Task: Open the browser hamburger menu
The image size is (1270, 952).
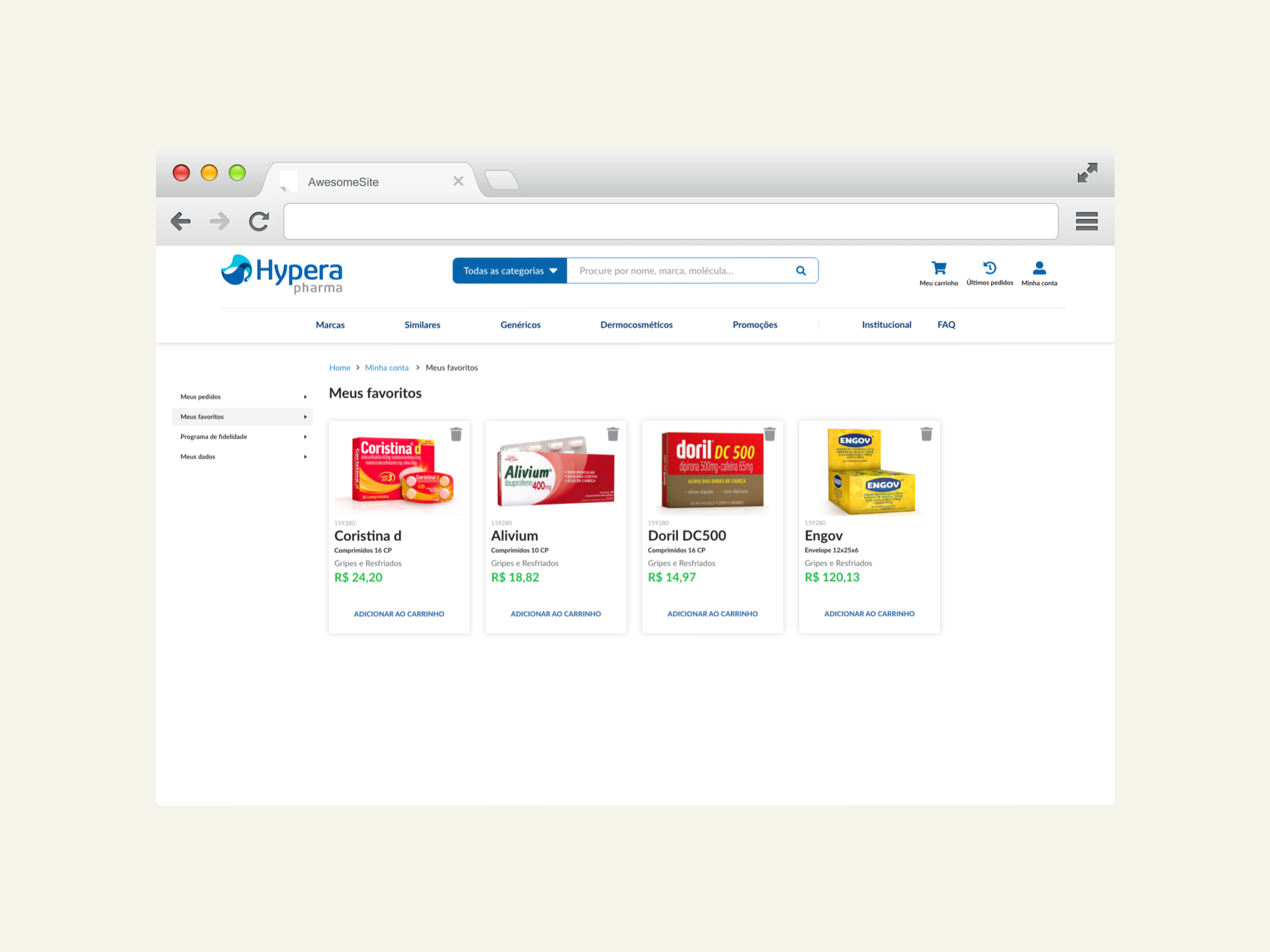Action: [x=1086, y=221]
